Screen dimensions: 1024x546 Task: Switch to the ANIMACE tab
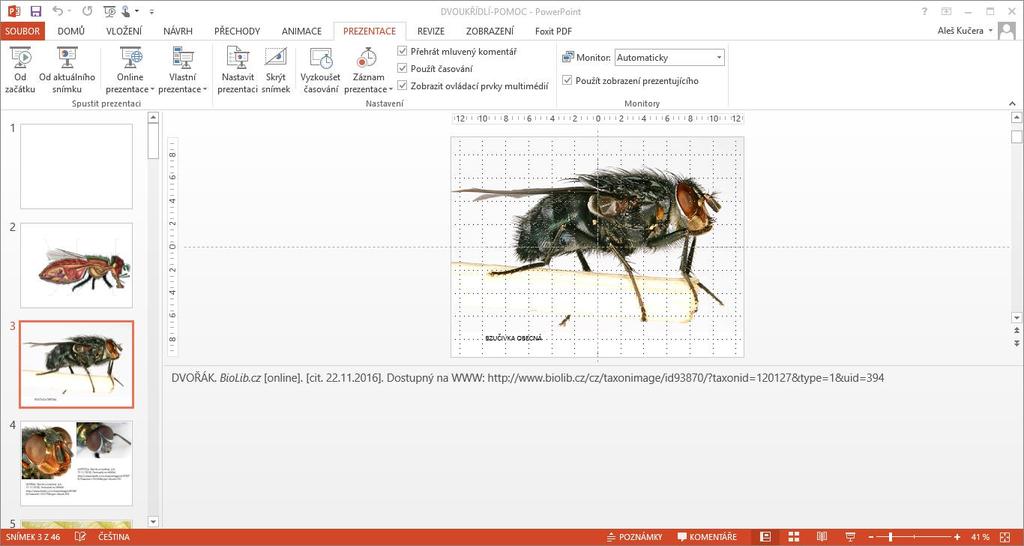tap(302, 31)
